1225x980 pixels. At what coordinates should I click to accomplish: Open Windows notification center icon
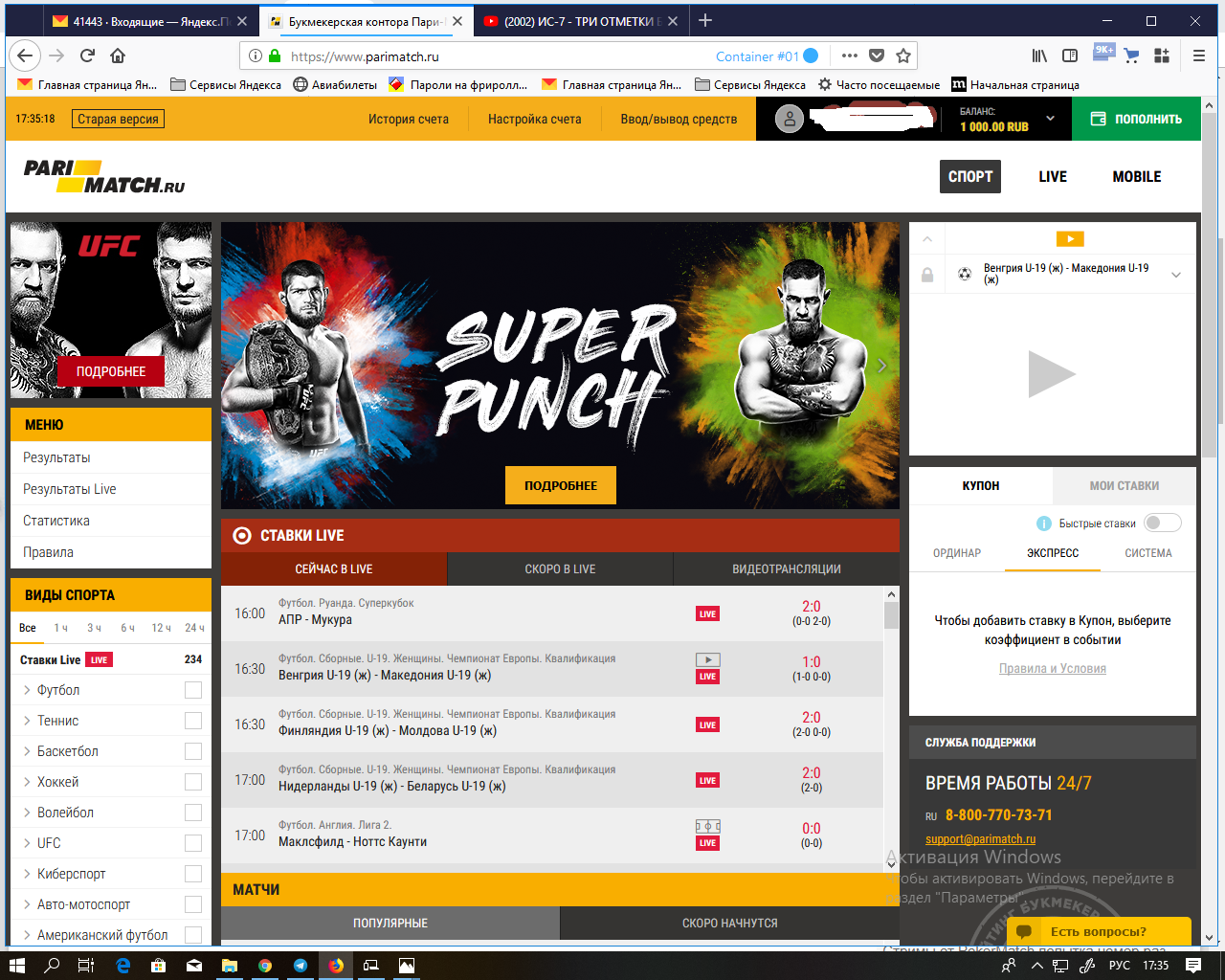pos(1192,966)
